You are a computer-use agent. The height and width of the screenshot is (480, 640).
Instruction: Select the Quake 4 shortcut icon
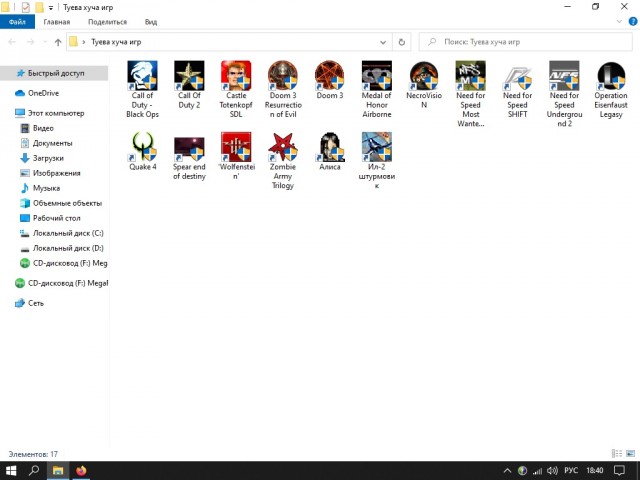pyautogui.click(x=142, y=147)
